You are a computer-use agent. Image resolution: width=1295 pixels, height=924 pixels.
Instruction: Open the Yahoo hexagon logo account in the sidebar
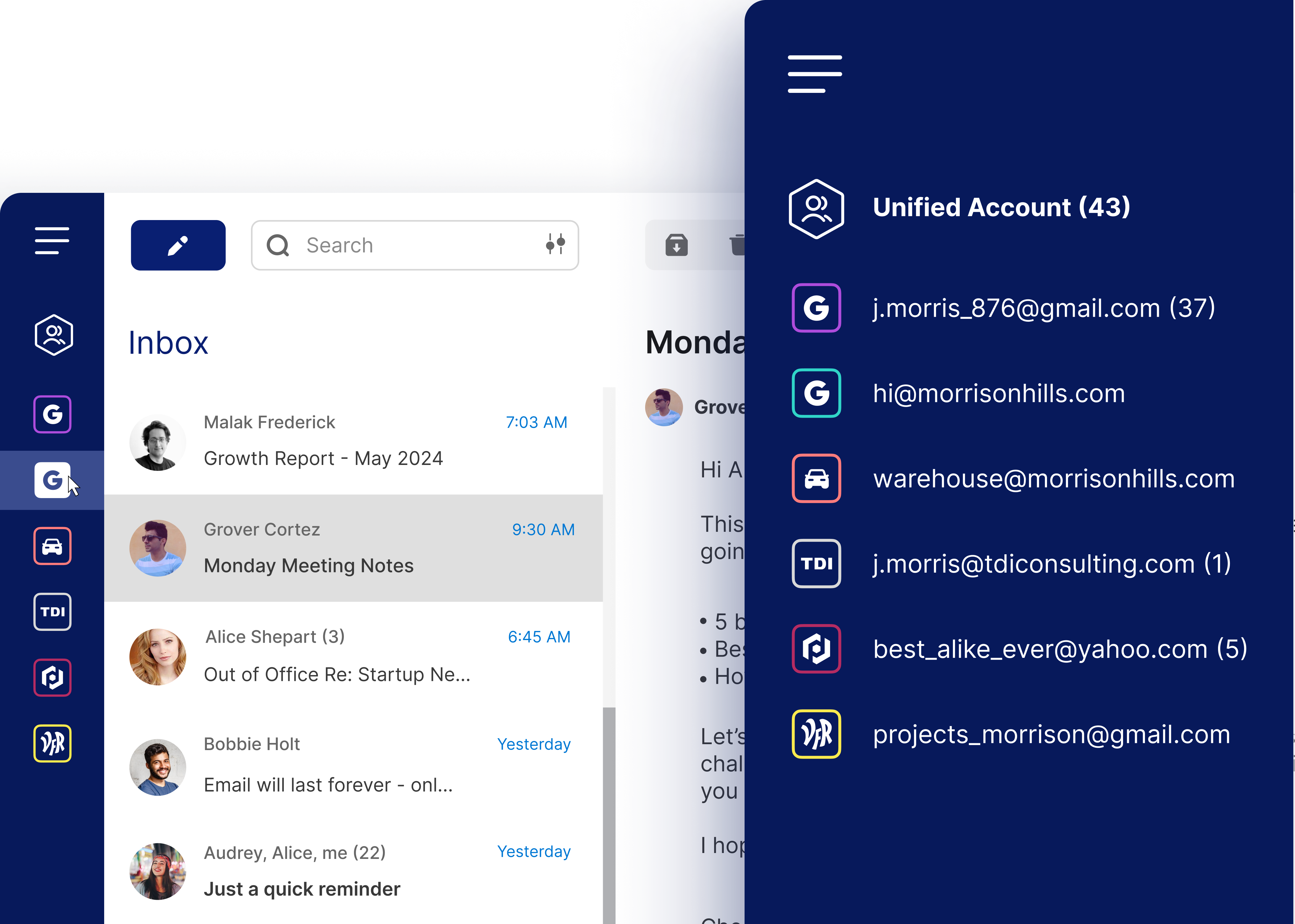coord(52,677)
